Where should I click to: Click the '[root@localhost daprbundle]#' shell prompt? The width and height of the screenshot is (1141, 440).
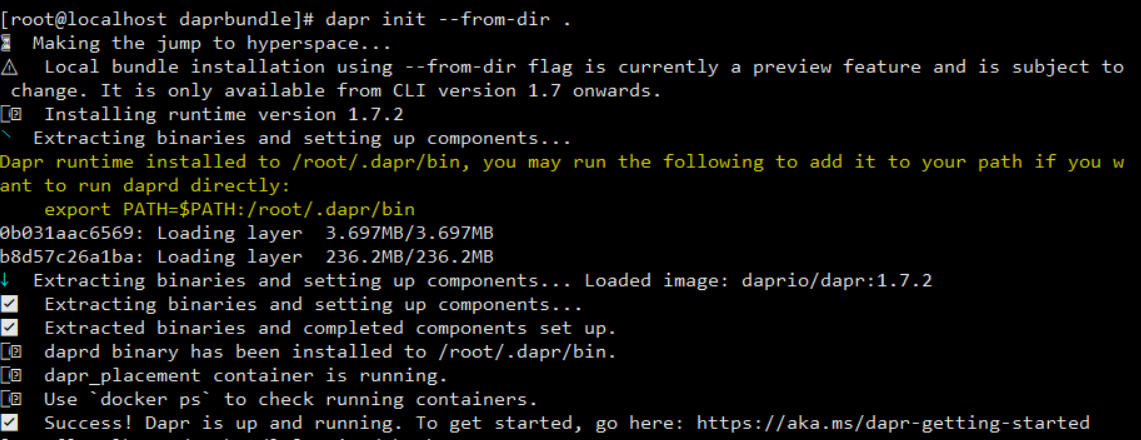pos(157,20)
